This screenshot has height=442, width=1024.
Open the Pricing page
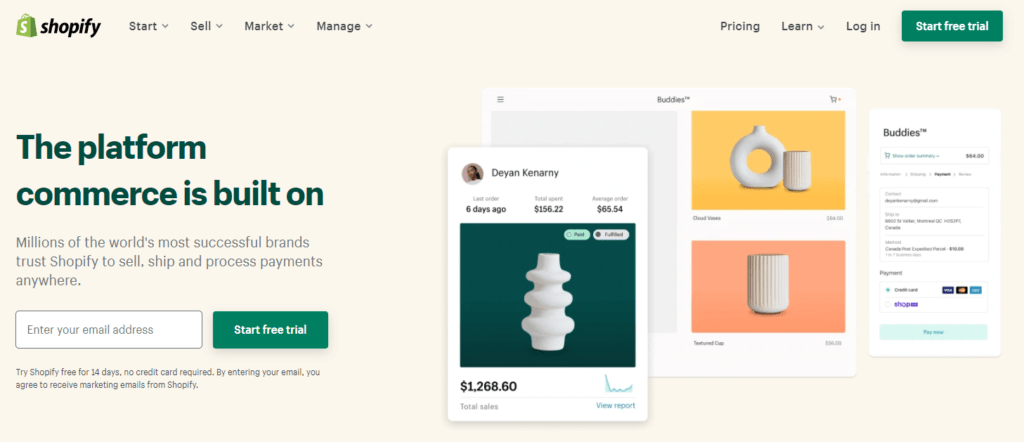tap(740, 26)
